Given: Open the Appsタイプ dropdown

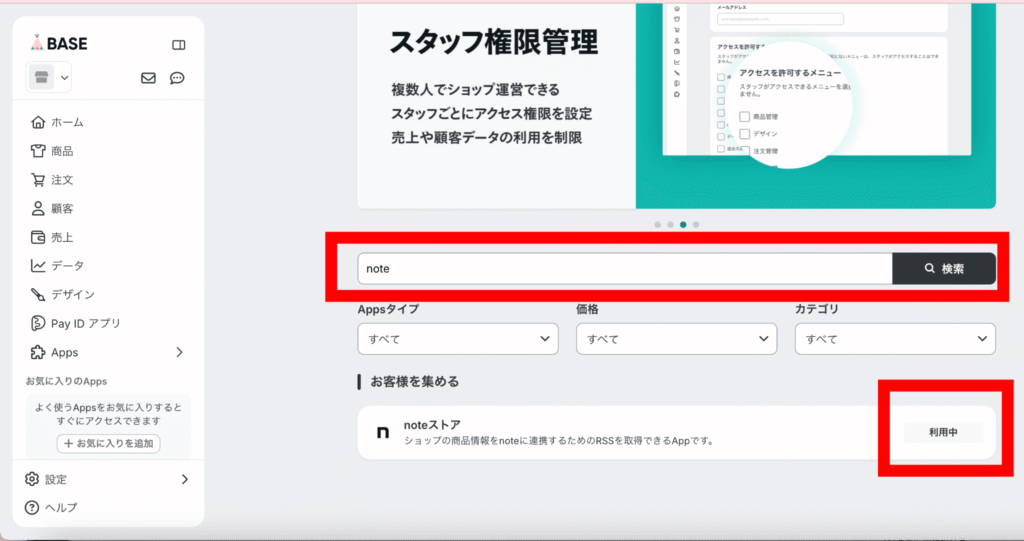Looking at the screenshot, I should (x=458, y=339).
